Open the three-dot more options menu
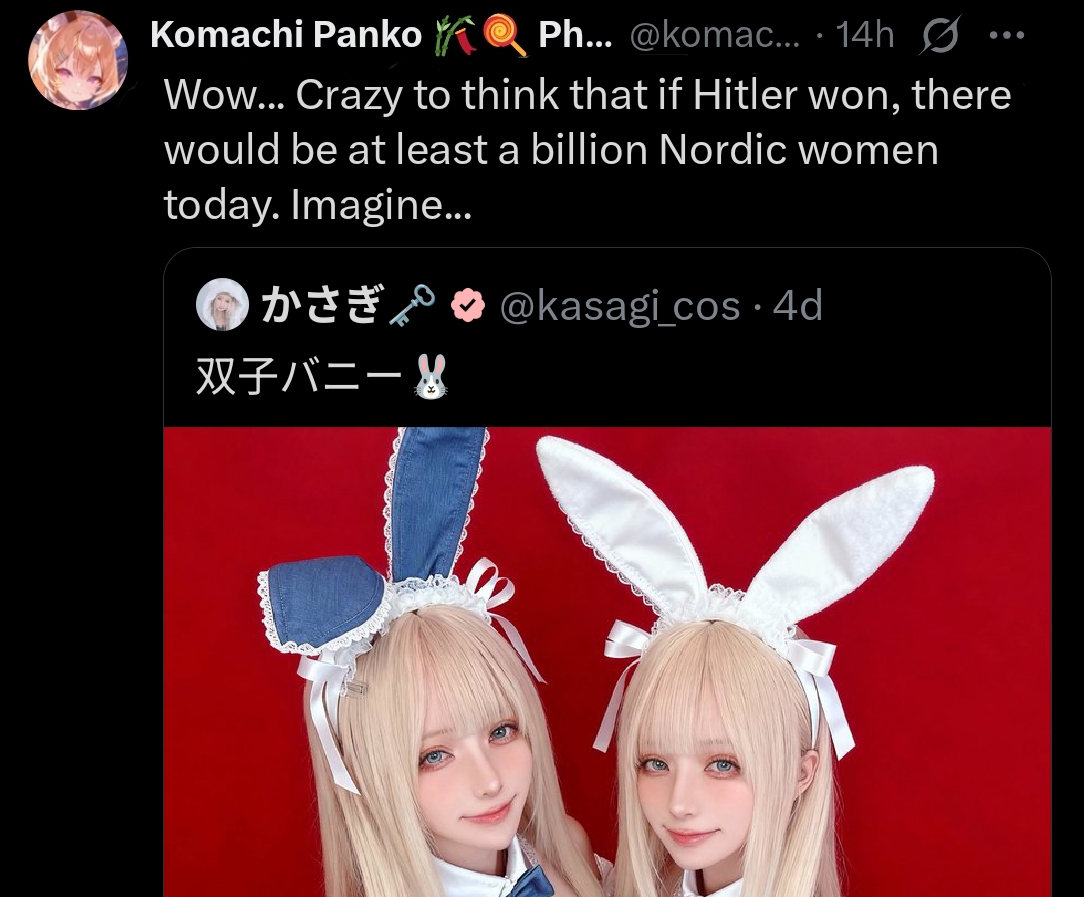The height and width of the screenshot is (897, 1084). (1007, 35)
